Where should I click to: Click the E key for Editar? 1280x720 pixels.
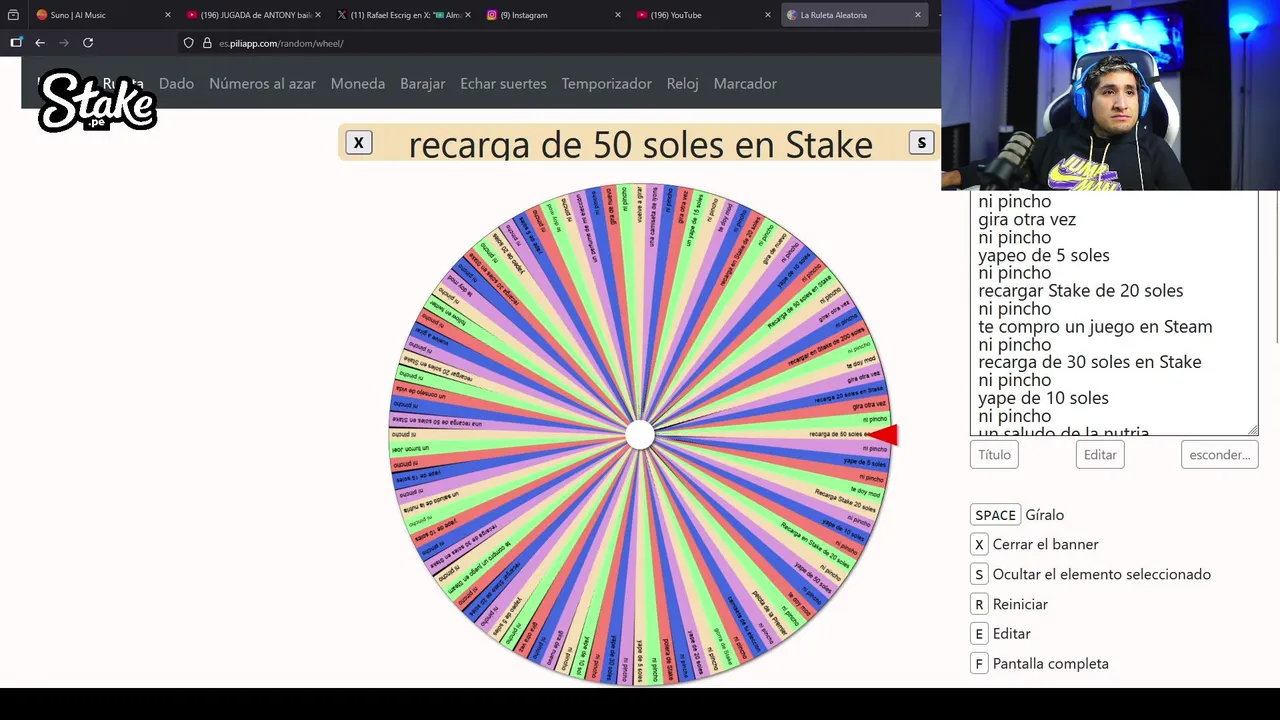point(979,634)
